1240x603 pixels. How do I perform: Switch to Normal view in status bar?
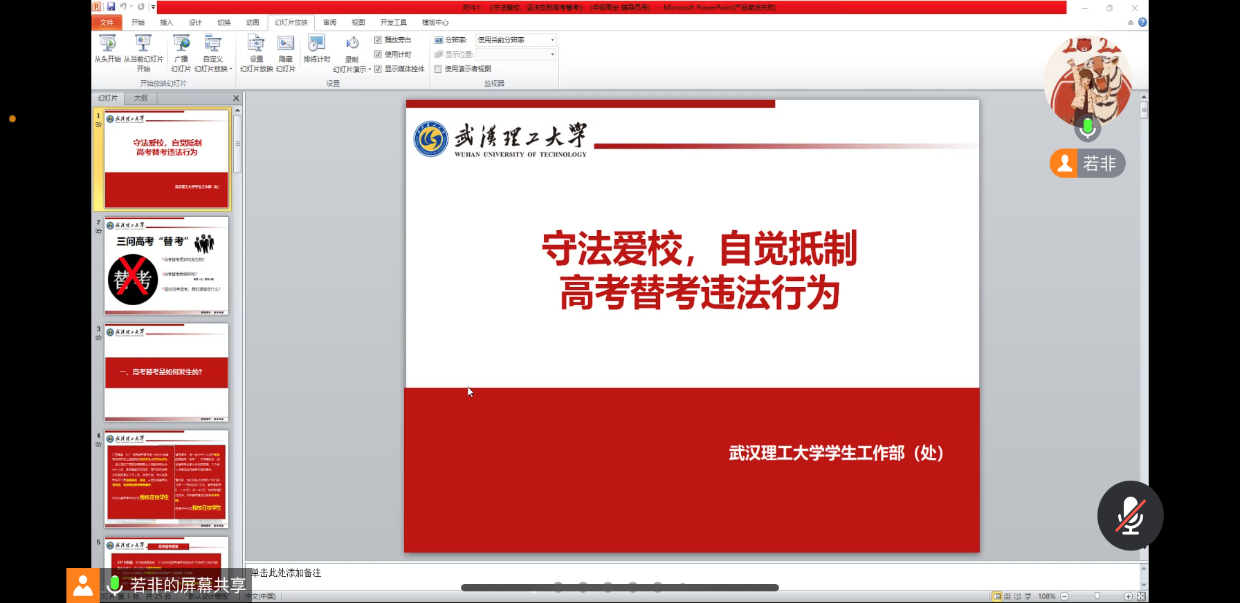point(997,596)
